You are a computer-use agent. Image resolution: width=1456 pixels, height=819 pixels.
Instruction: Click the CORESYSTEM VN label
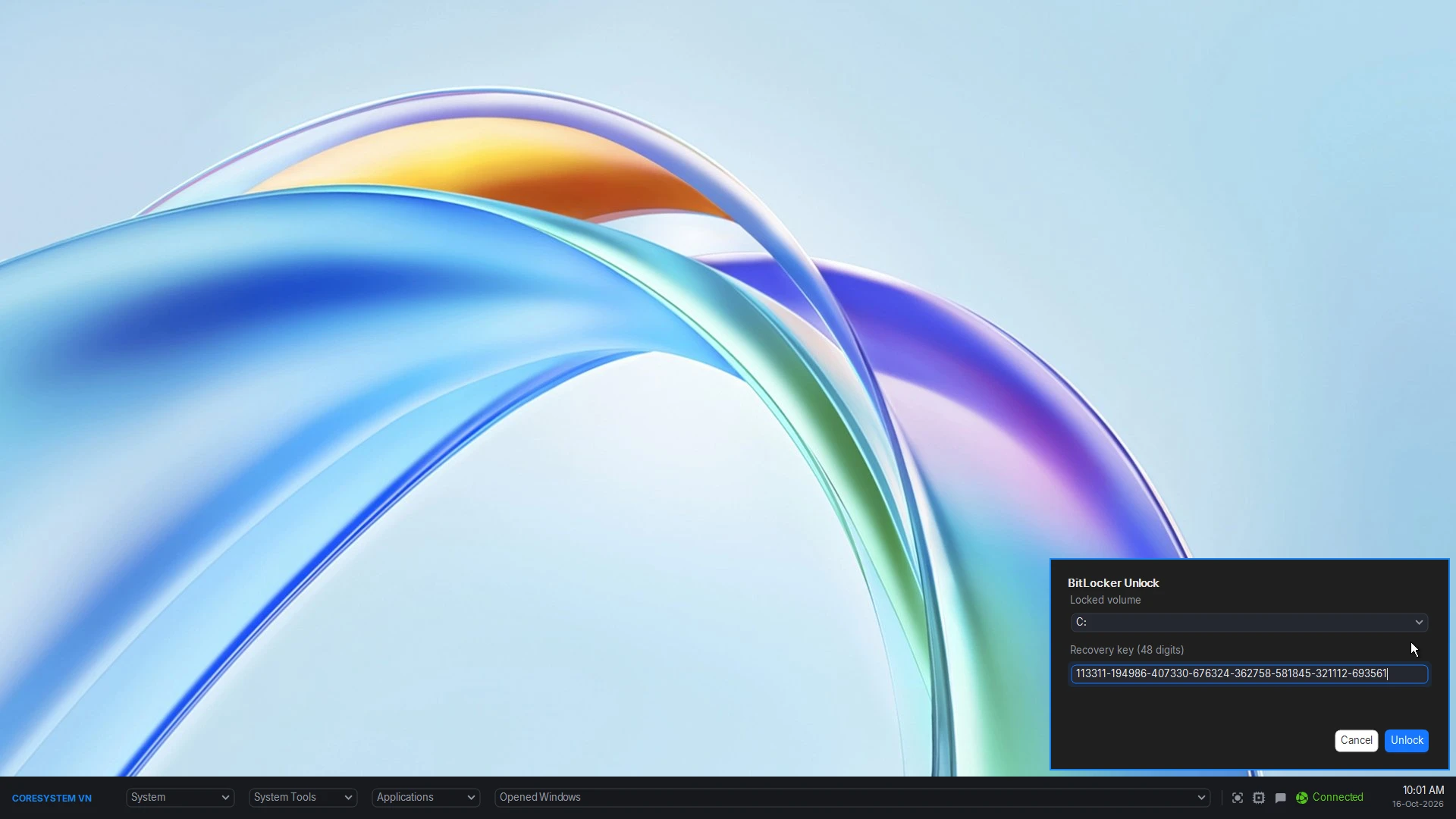(x=52, y=799)
